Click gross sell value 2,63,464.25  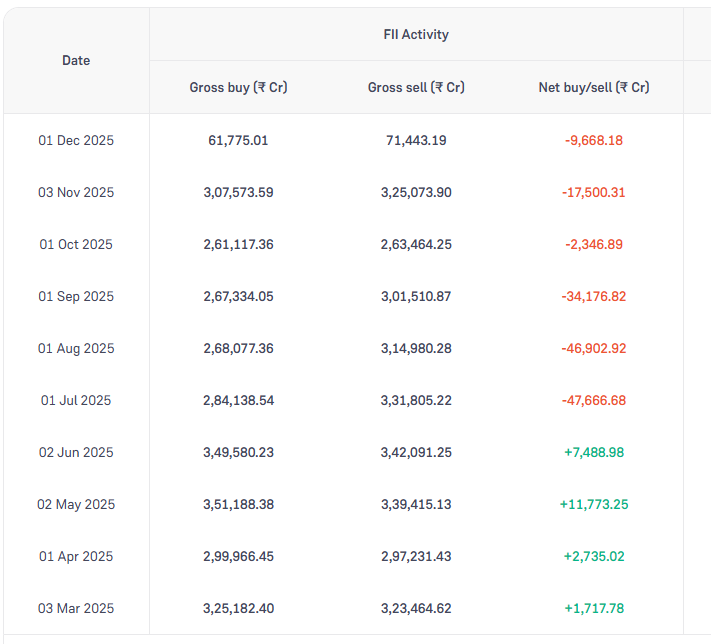click(x=416, y=244)
